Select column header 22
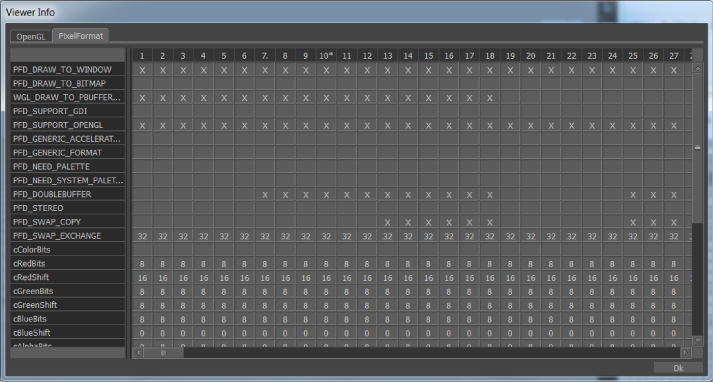 point(572,56)
